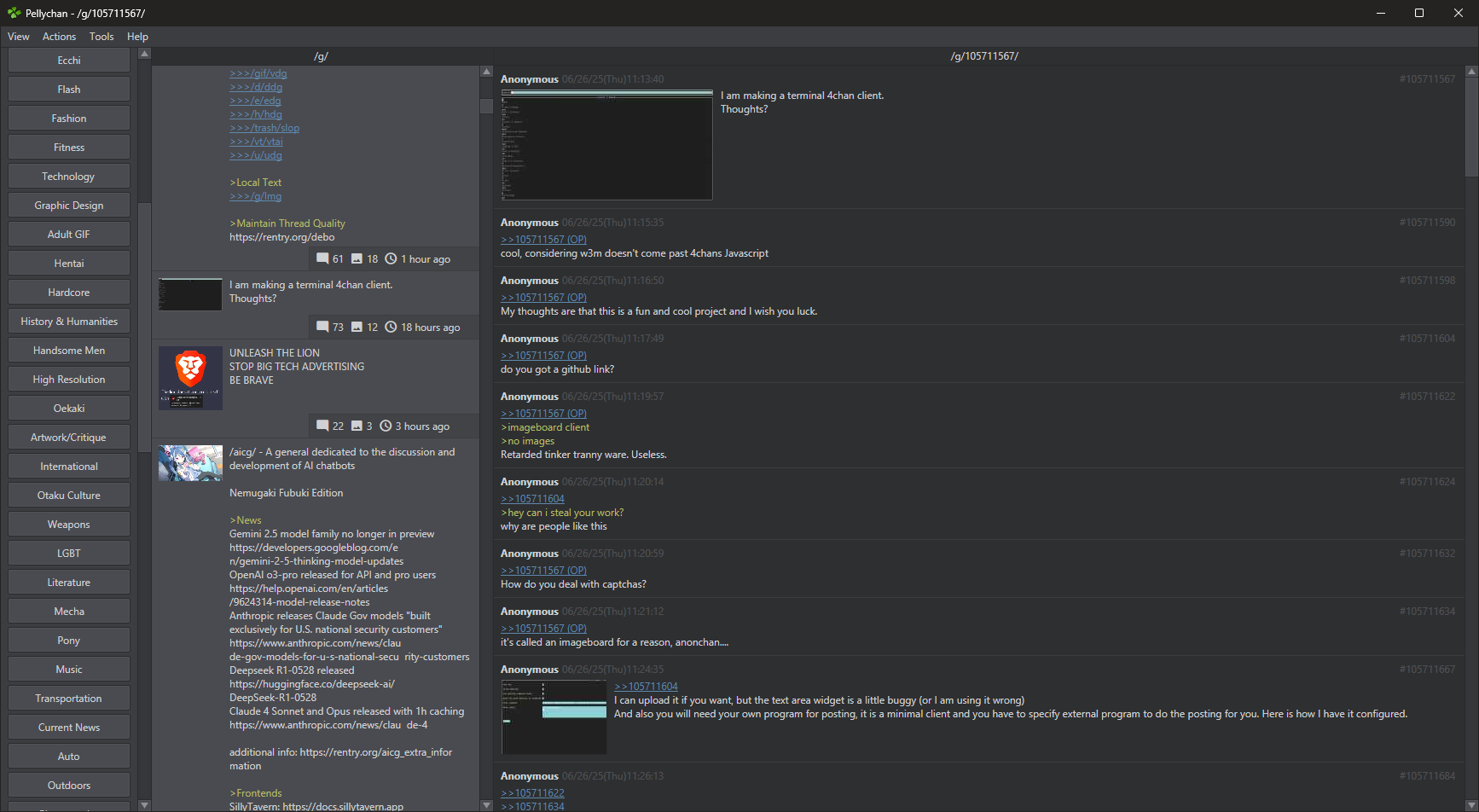1479x812 pixels.
Task: Click the catalog scroll-up arrow
Action: [x=486, y=72]
